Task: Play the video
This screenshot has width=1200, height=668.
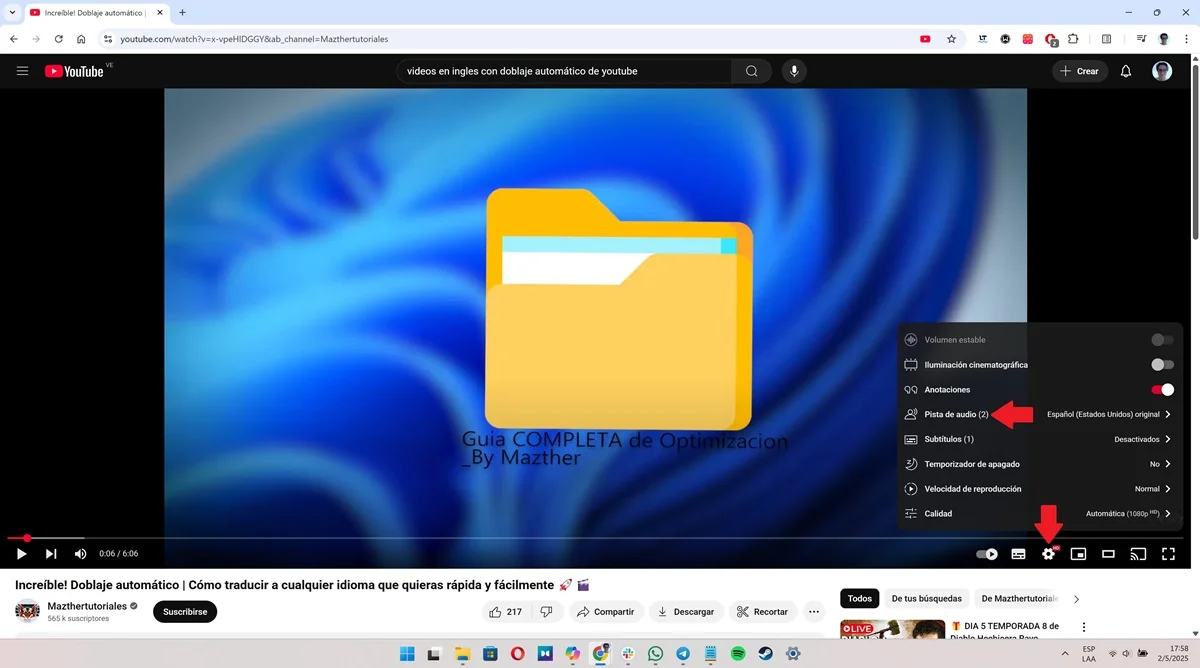Action: click(x=21, y=554)
